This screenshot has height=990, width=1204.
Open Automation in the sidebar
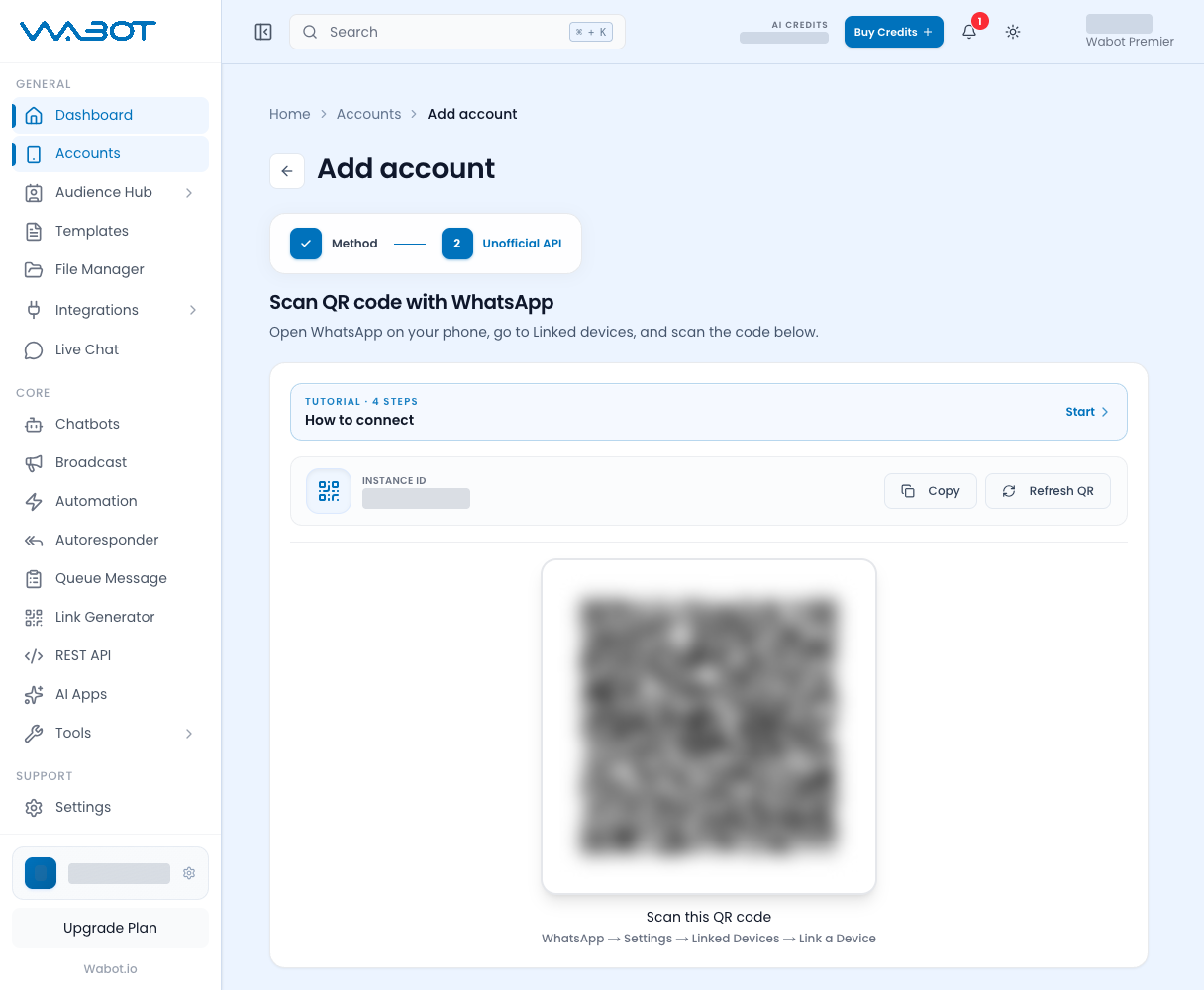(x=111, y=501)
